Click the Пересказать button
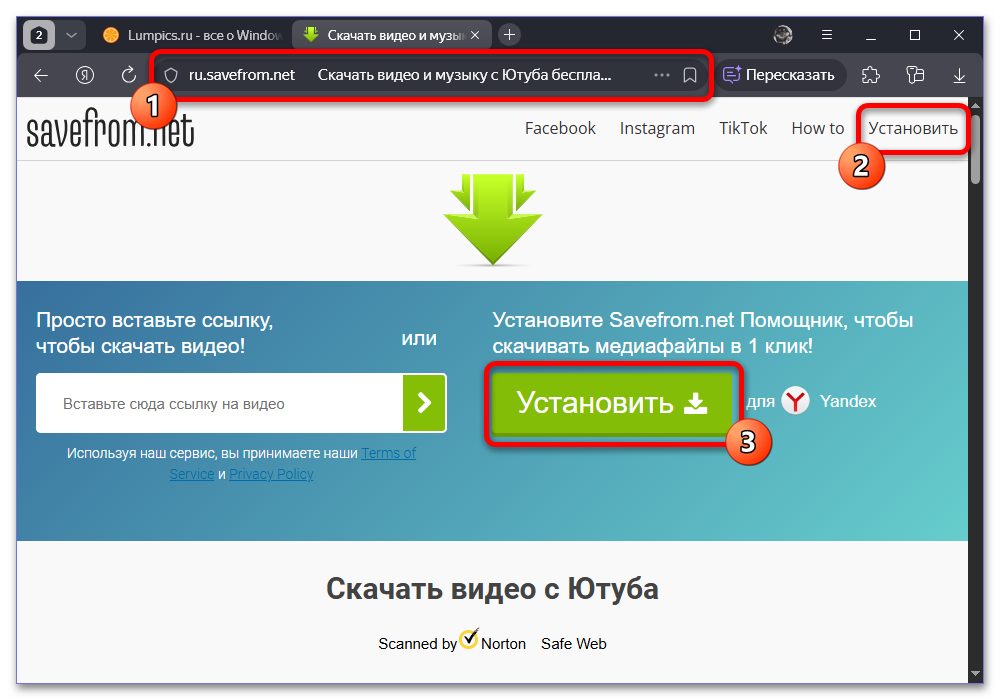Image resolution: width=1000 pixels, height=700 pixels. pos(779,75)
